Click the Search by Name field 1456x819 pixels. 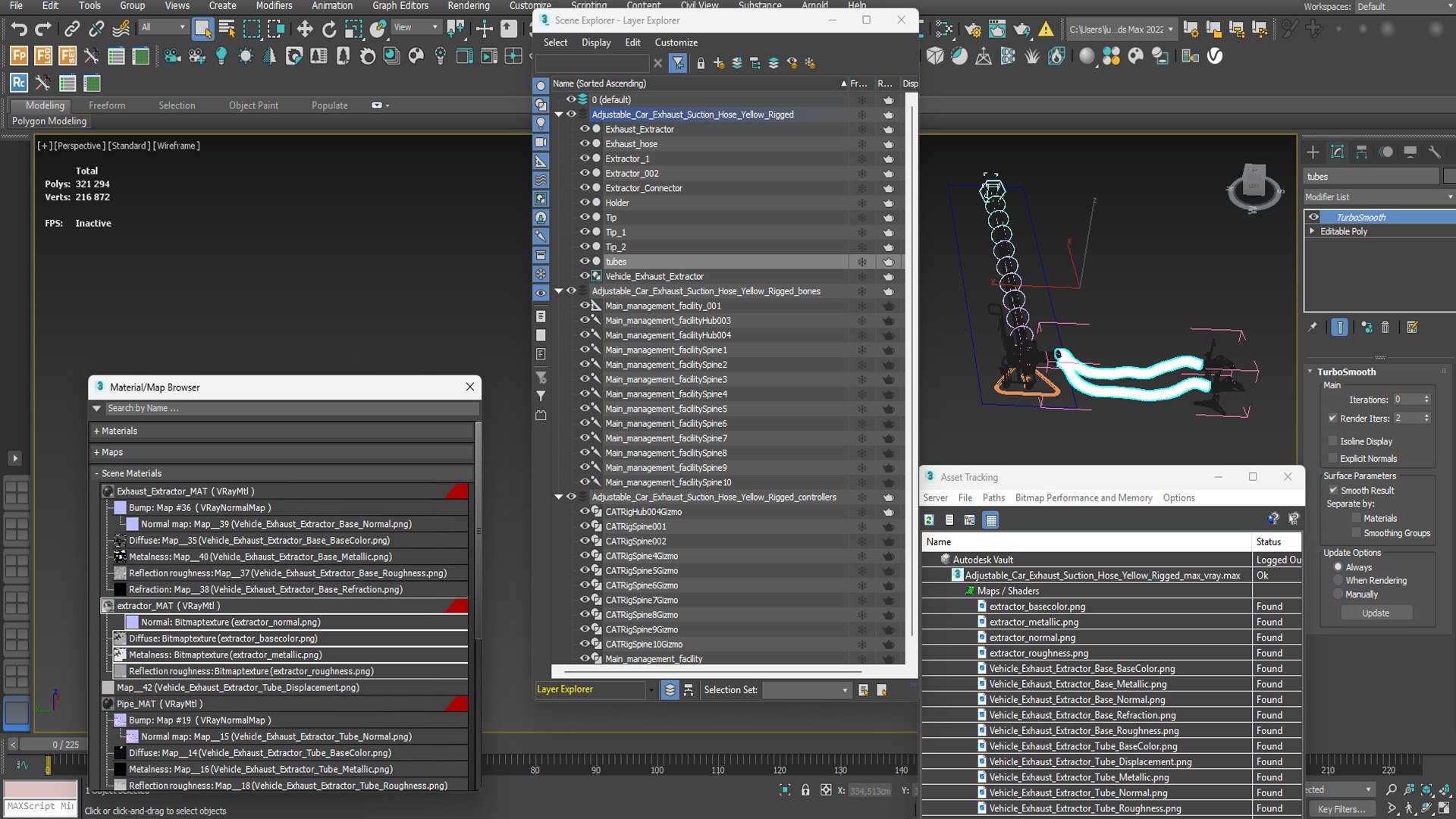tap(292, 409)
